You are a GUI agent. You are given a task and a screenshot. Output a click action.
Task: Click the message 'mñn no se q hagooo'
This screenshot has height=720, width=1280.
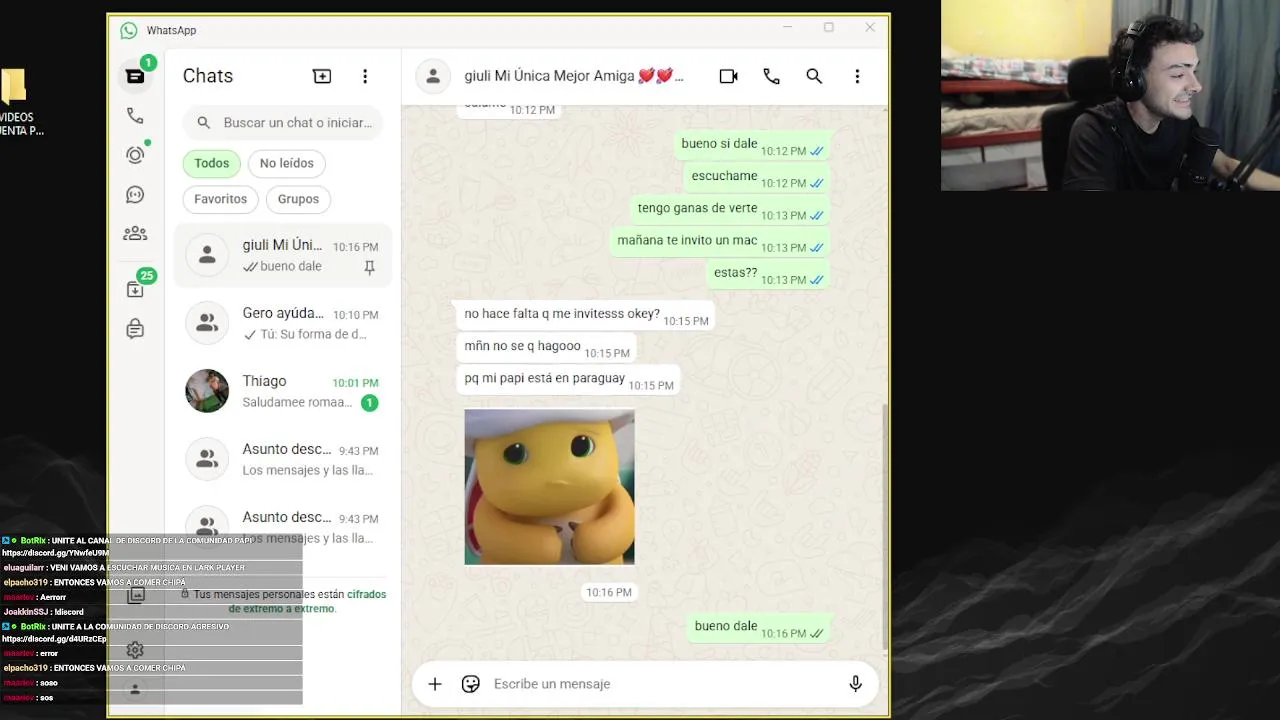coord(545,347)
